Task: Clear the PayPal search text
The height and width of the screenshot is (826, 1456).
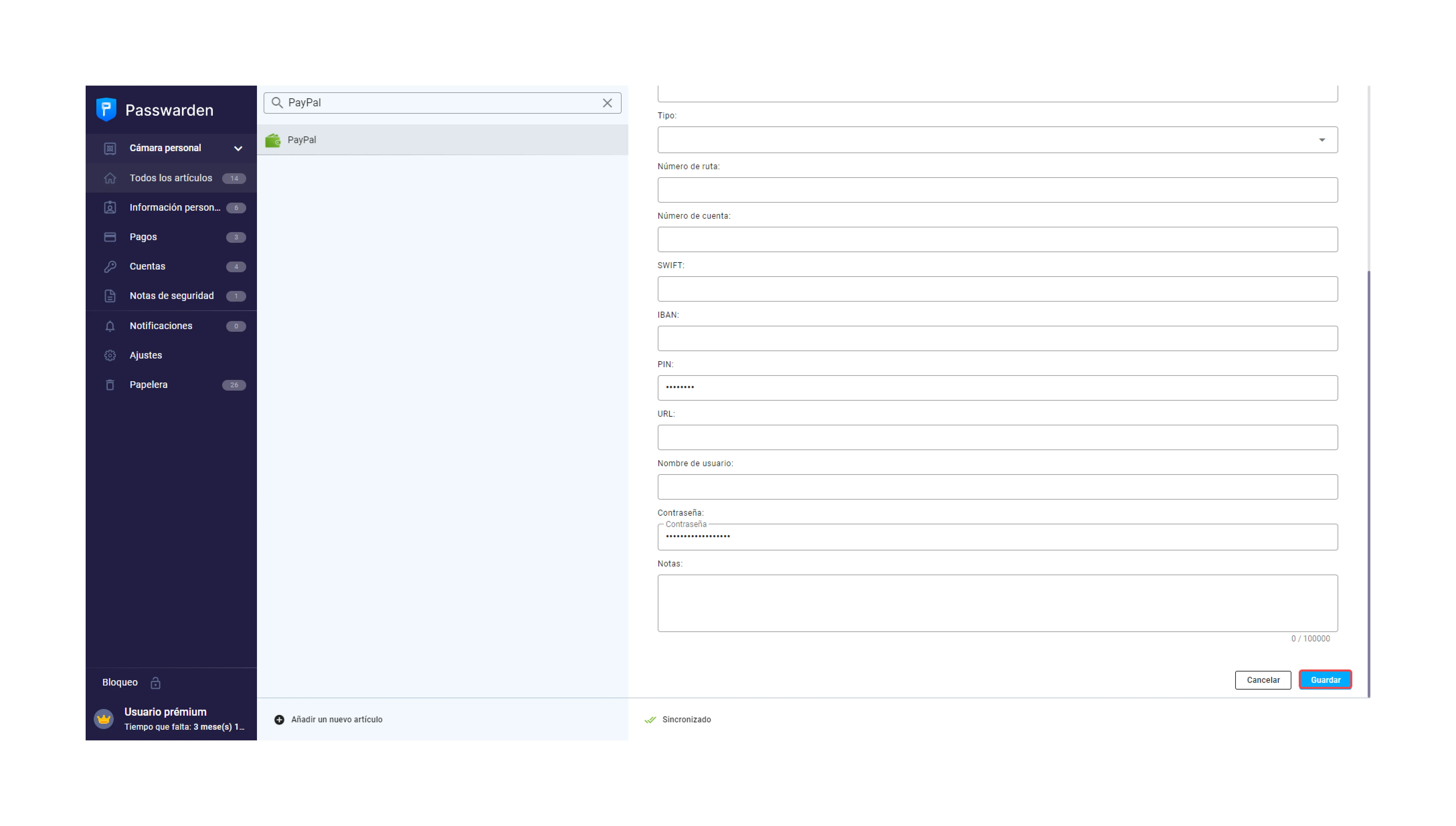Action: (607, 103)
